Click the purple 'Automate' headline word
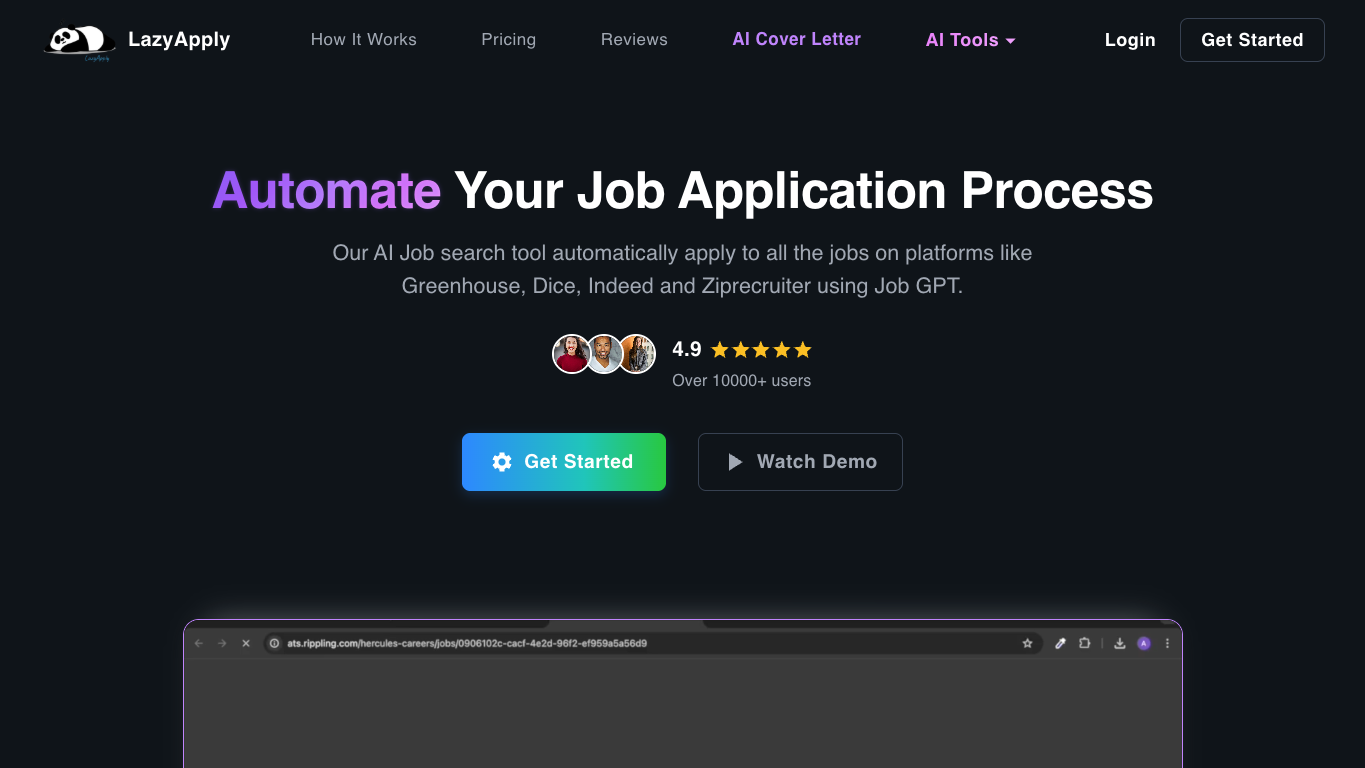This screenshot has width=1365, height=768. [x=327, y=190]
